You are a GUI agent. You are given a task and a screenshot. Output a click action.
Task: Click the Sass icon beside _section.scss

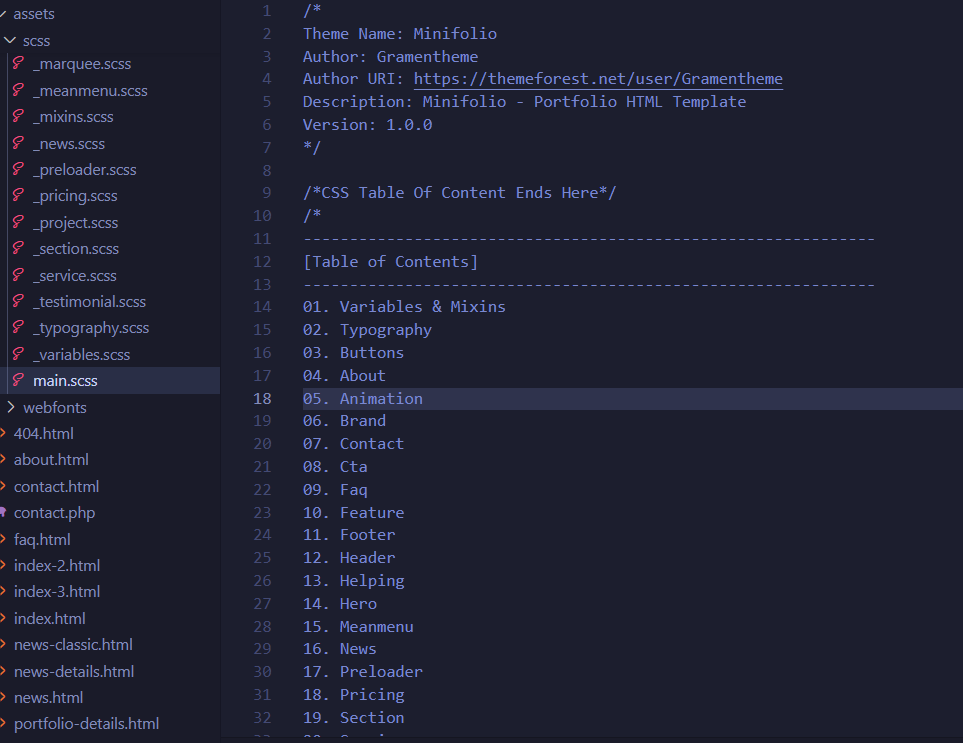point(18,248)
